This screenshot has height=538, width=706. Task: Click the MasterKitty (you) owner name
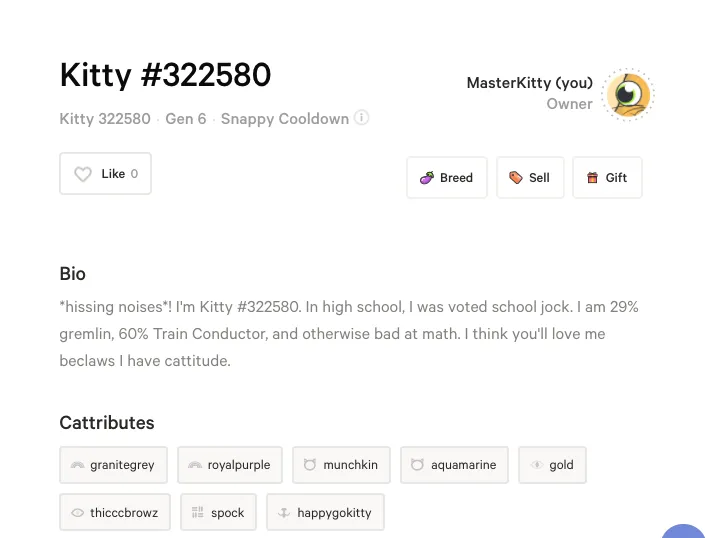click(x=530, y=83)
